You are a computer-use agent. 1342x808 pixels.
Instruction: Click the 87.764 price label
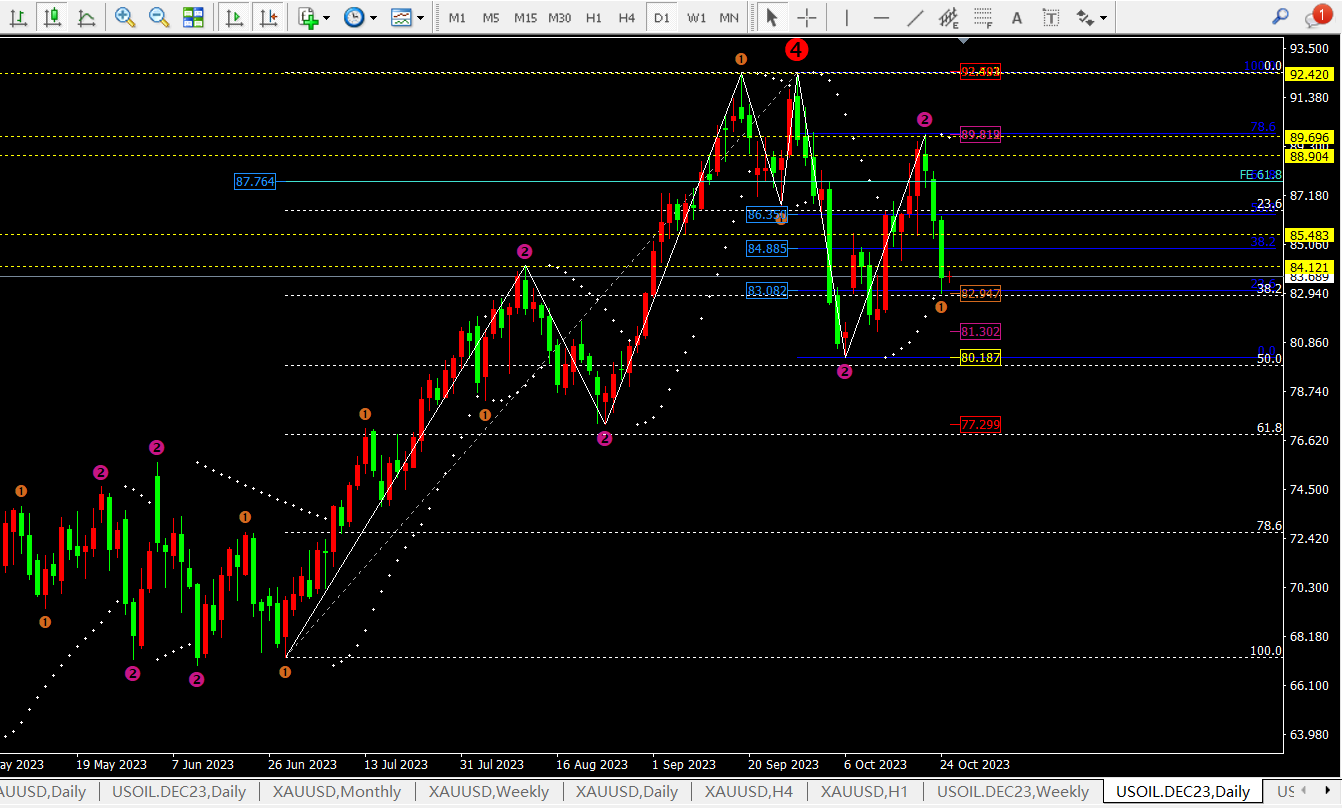(254, 182)
